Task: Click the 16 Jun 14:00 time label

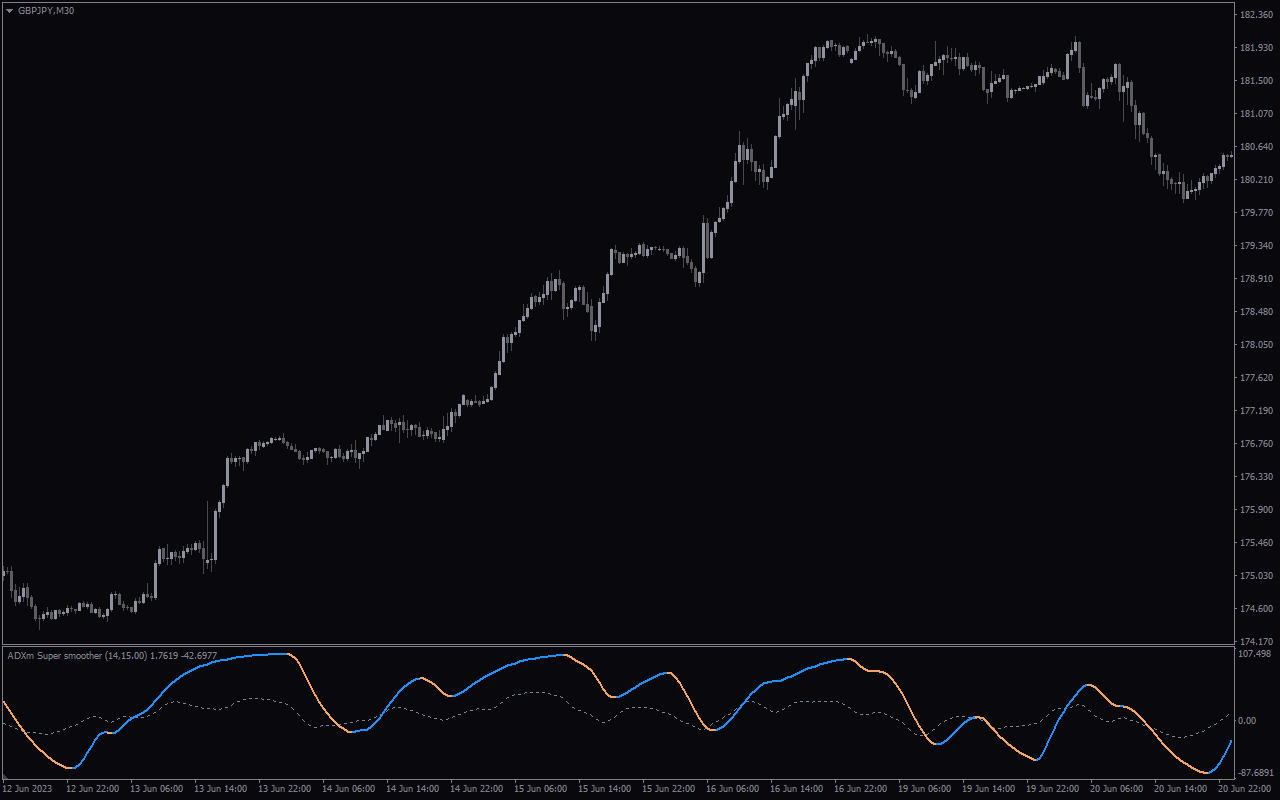Action: click(796, 789)
